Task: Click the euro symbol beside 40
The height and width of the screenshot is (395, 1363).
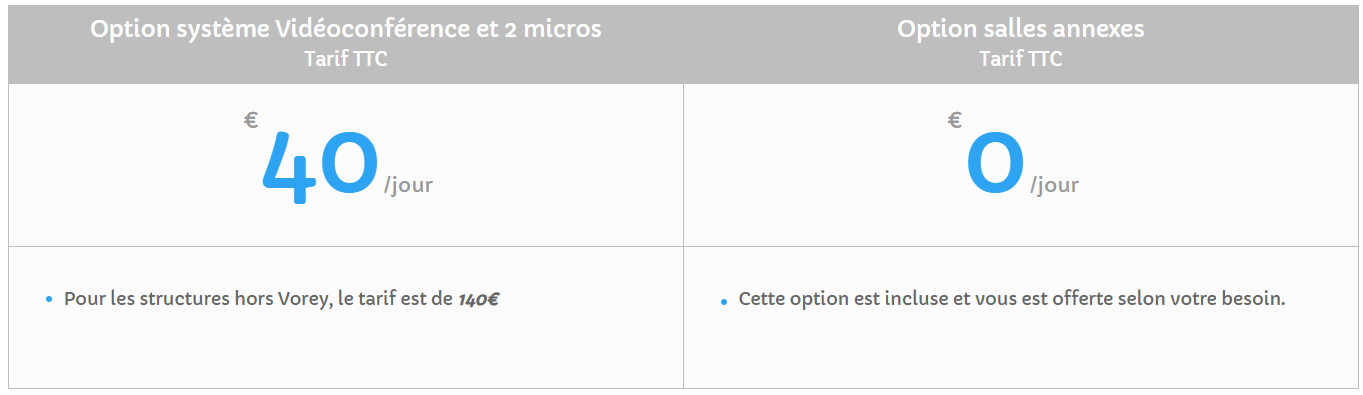Action: pyautogui.click(x=251, y=121)
